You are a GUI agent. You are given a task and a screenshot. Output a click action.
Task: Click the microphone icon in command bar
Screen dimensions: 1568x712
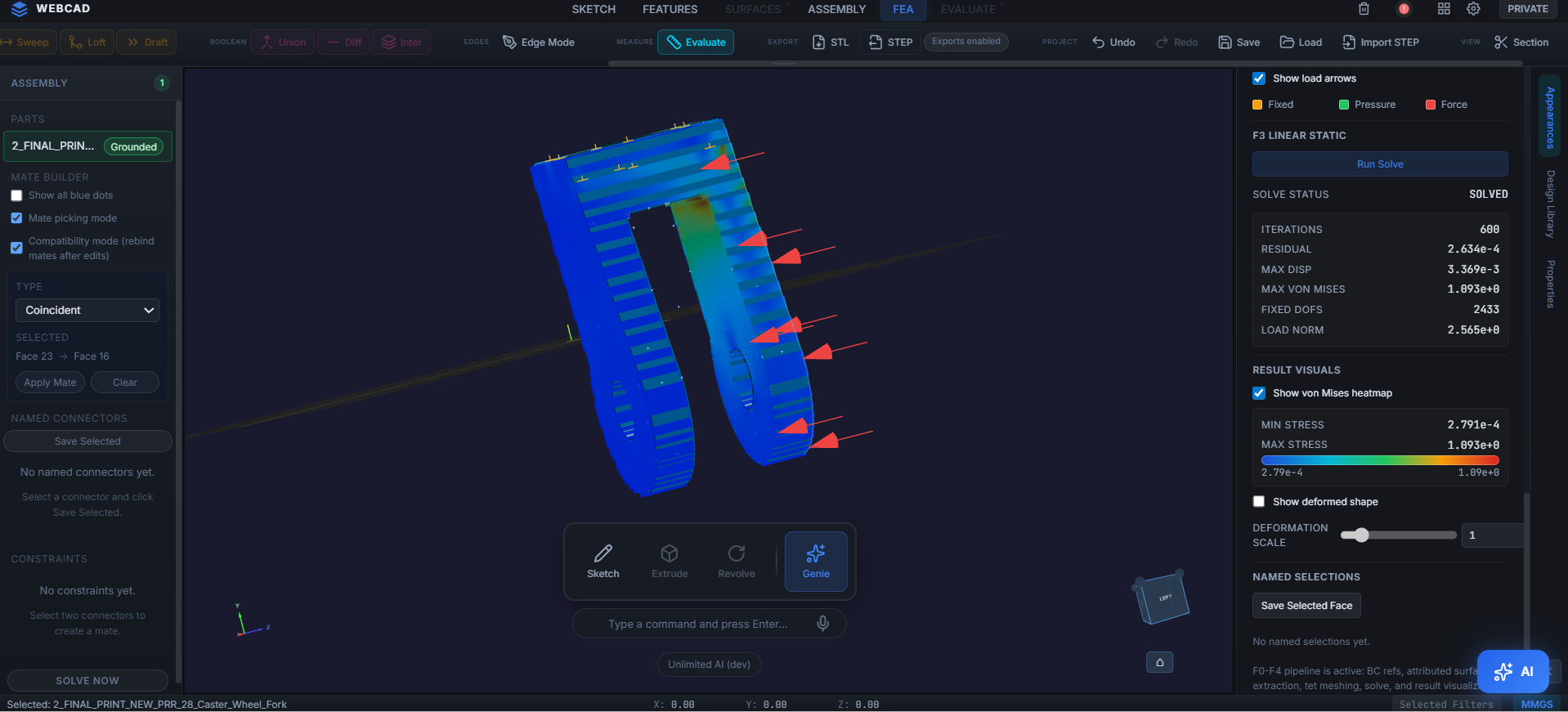click(x=823, y=624)
